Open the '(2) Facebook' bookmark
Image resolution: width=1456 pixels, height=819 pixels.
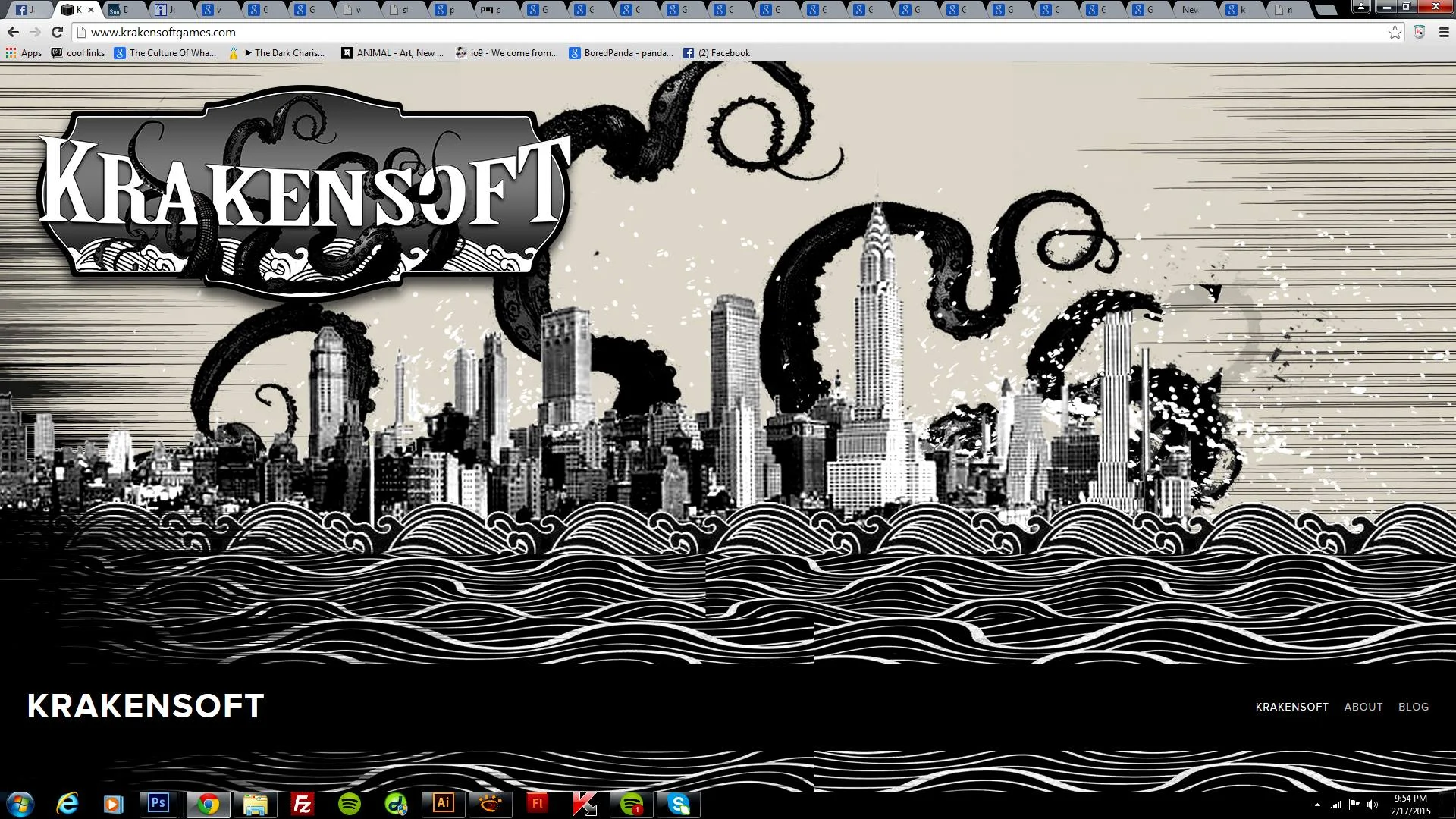717,53
